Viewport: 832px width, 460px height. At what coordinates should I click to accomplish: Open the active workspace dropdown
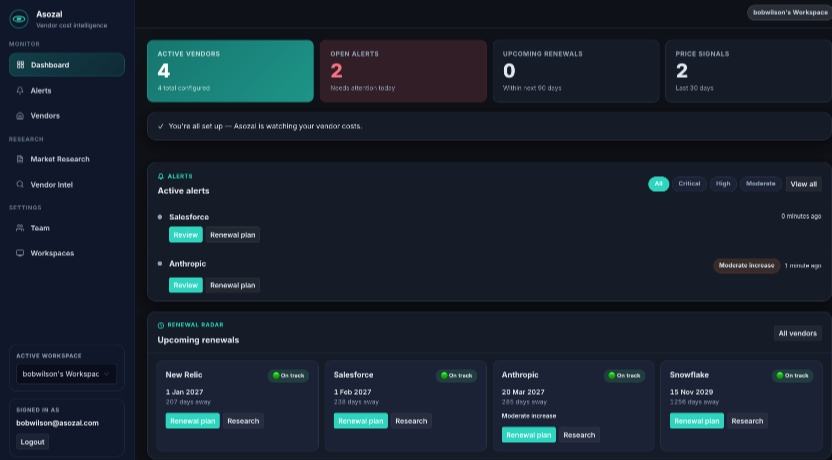66,374
